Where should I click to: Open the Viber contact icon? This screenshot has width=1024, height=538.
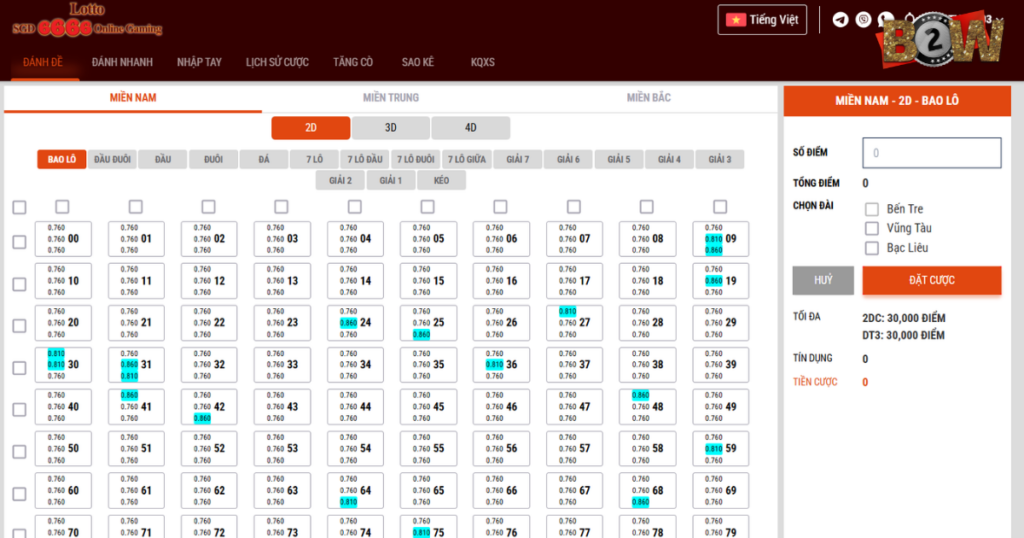(x=863, y=19)
